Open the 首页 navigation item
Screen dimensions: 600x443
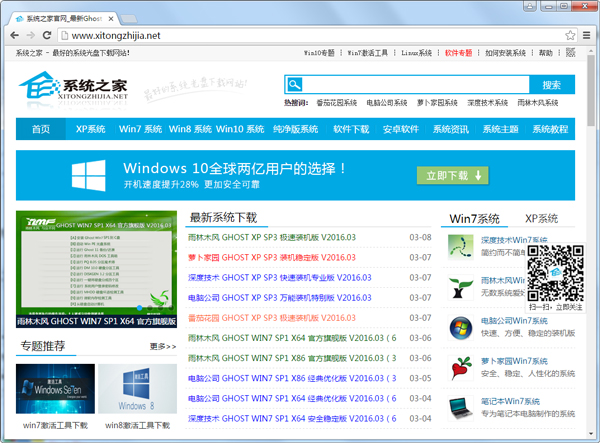pos(41,129)
